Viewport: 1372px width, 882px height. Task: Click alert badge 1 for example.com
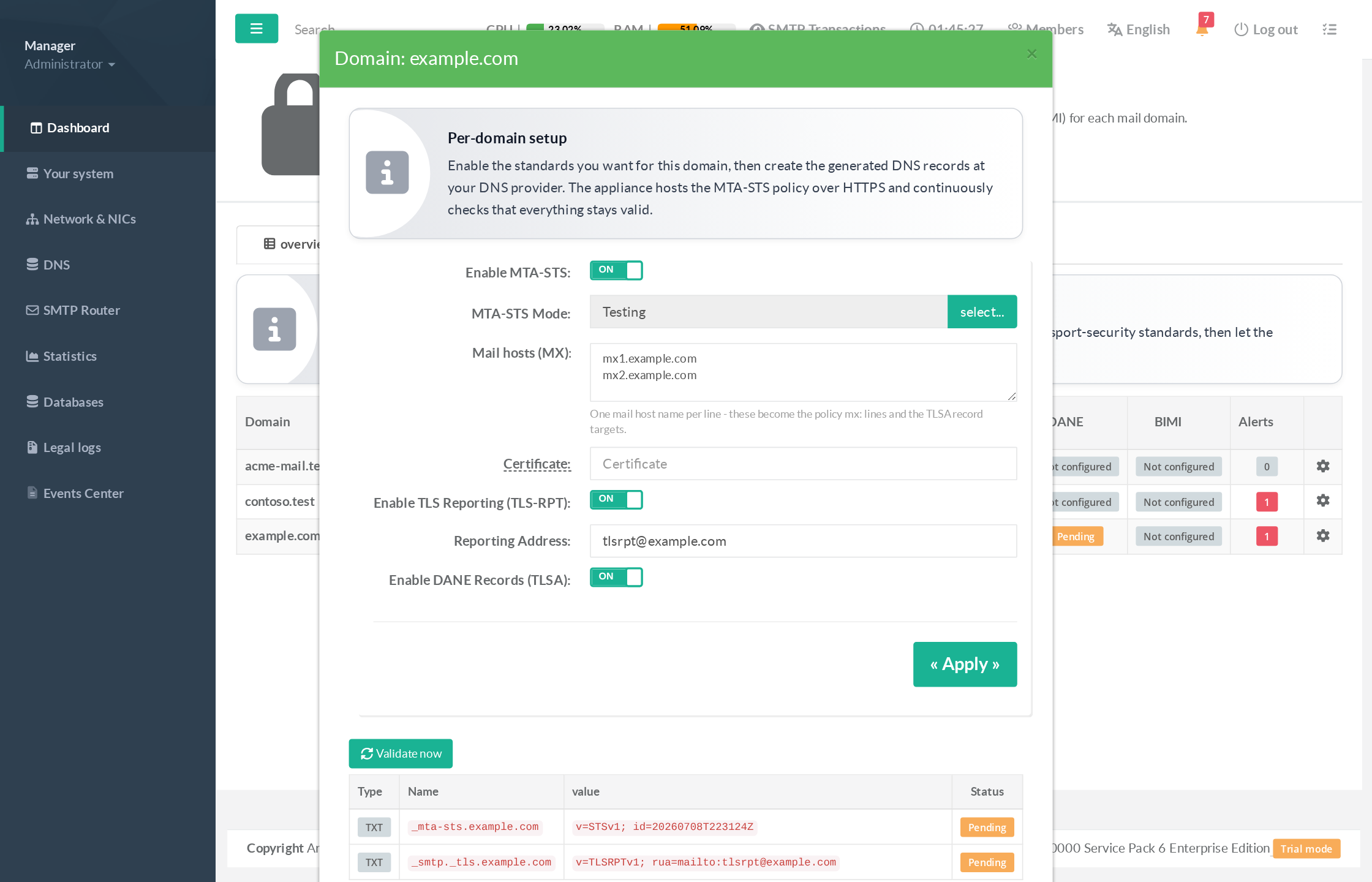tap(1267, 537)
